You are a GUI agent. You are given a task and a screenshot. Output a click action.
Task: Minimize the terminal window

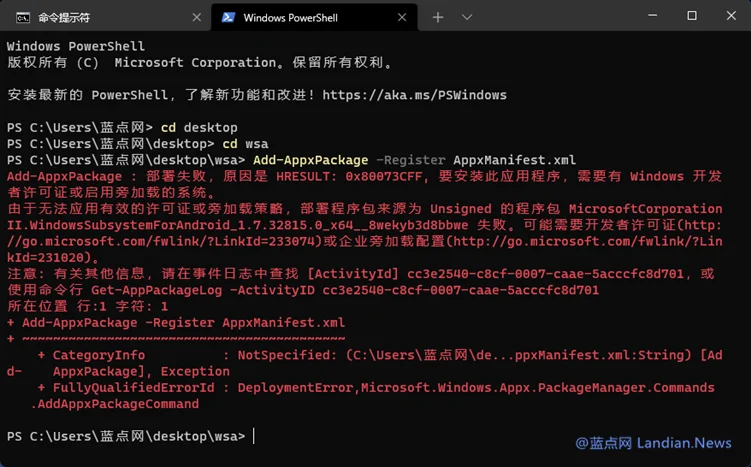(x=652, y=16)
